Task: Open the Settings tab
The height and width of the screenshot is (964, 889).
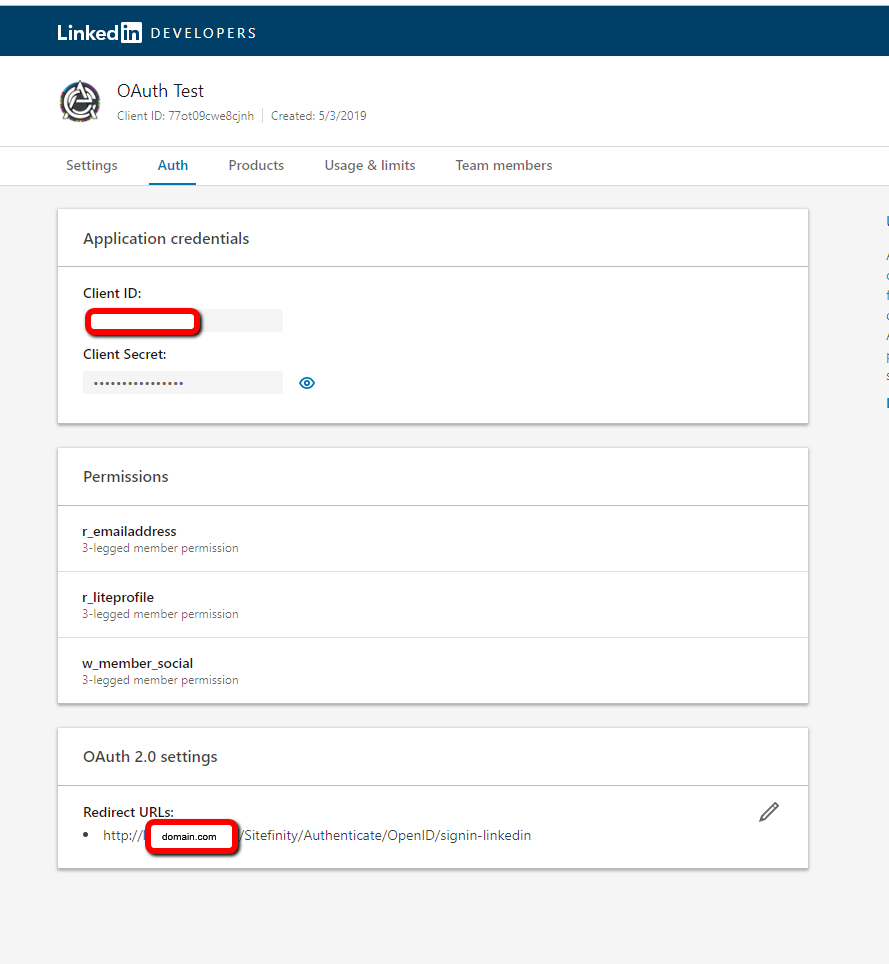Action: [92, 165]
